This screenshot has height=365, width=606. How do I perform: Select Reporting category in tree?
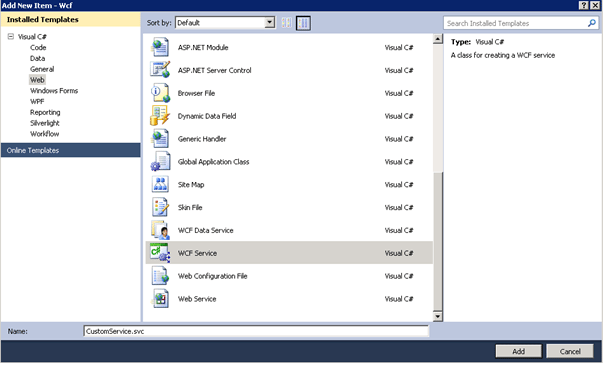(x=45, y=113)
